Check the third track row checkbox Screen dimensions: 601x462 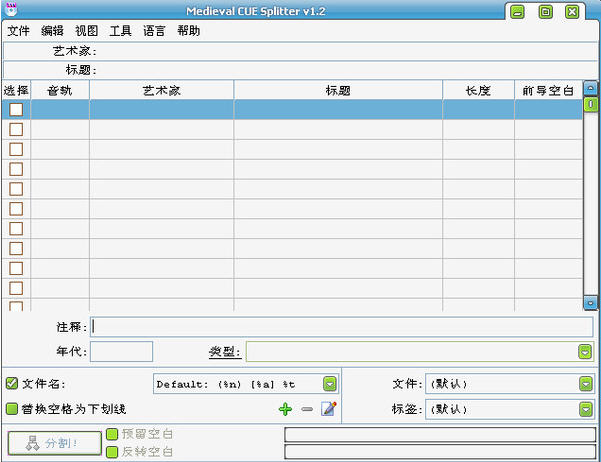point(16,149)
